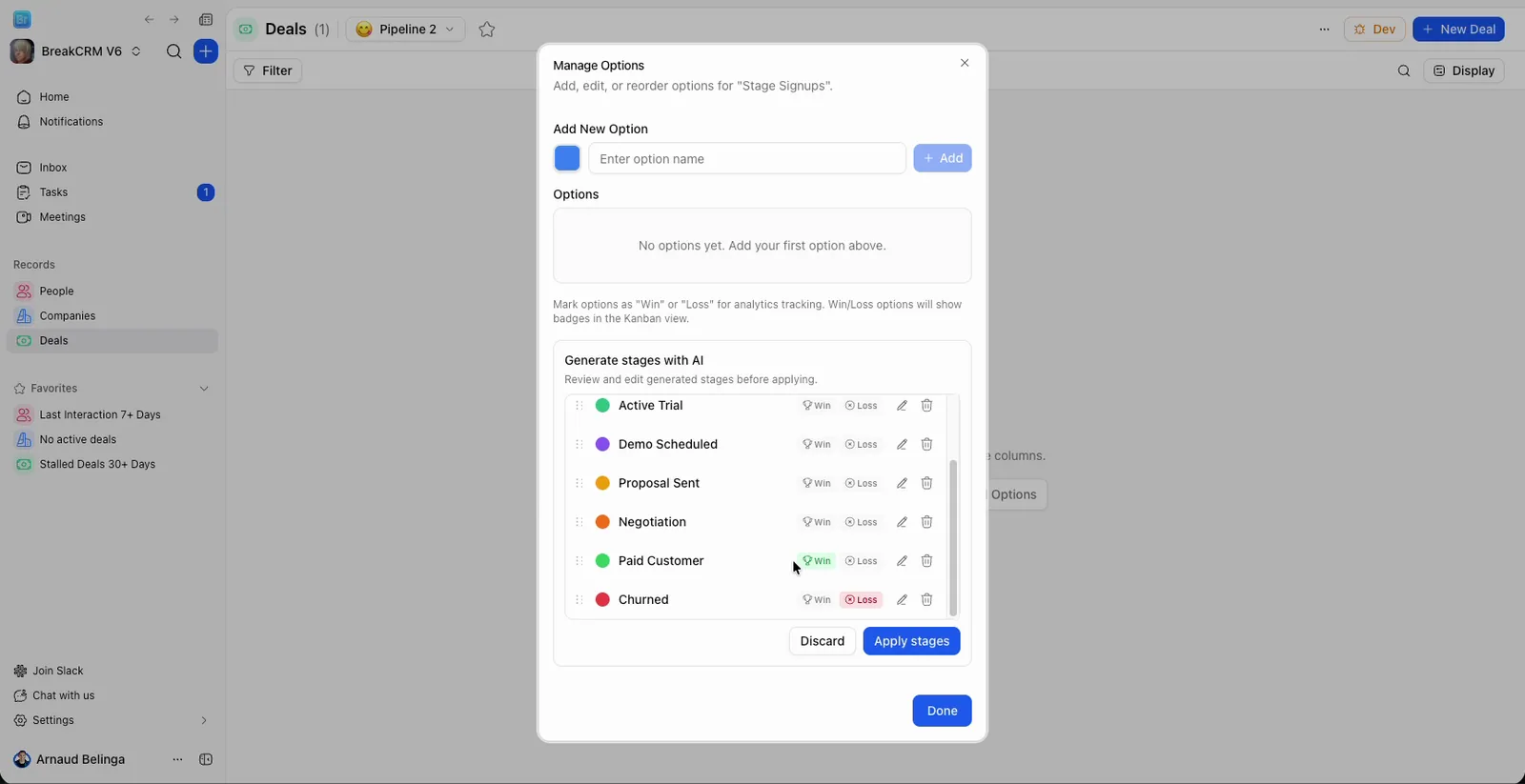Delete the Active Trial stage
The height and width of the screenshot is (784, 1525).
(x=926, y=406)
